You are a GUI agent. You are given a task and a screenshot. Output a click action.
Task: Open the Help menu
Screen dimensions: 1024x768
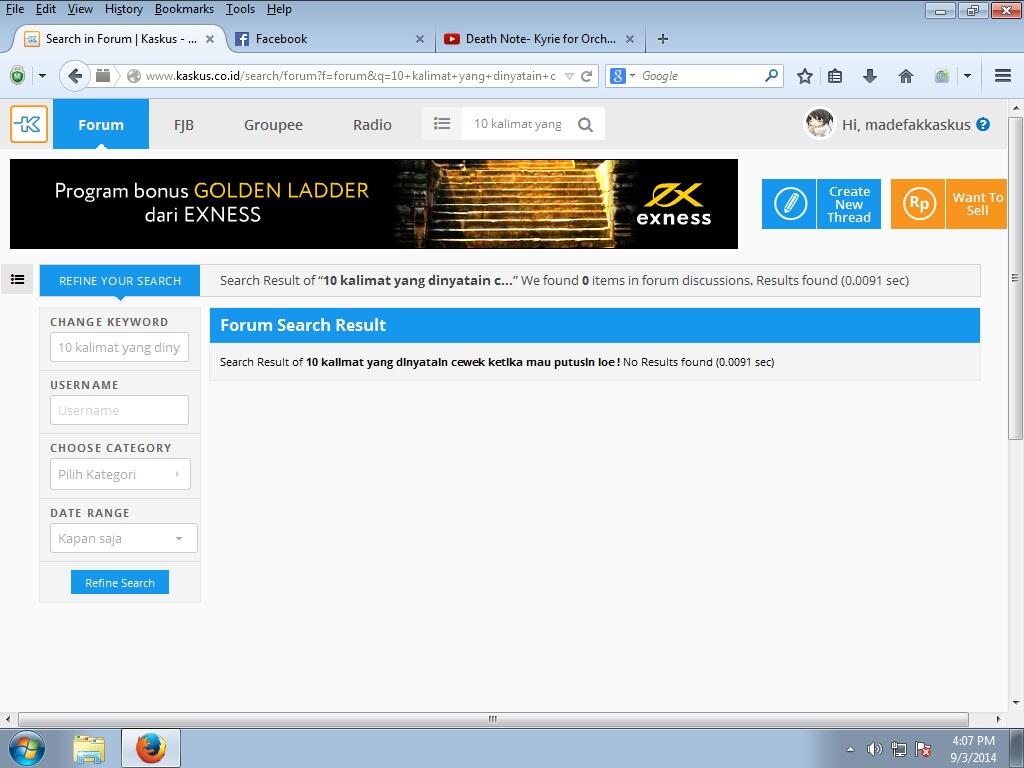(279, 9)
